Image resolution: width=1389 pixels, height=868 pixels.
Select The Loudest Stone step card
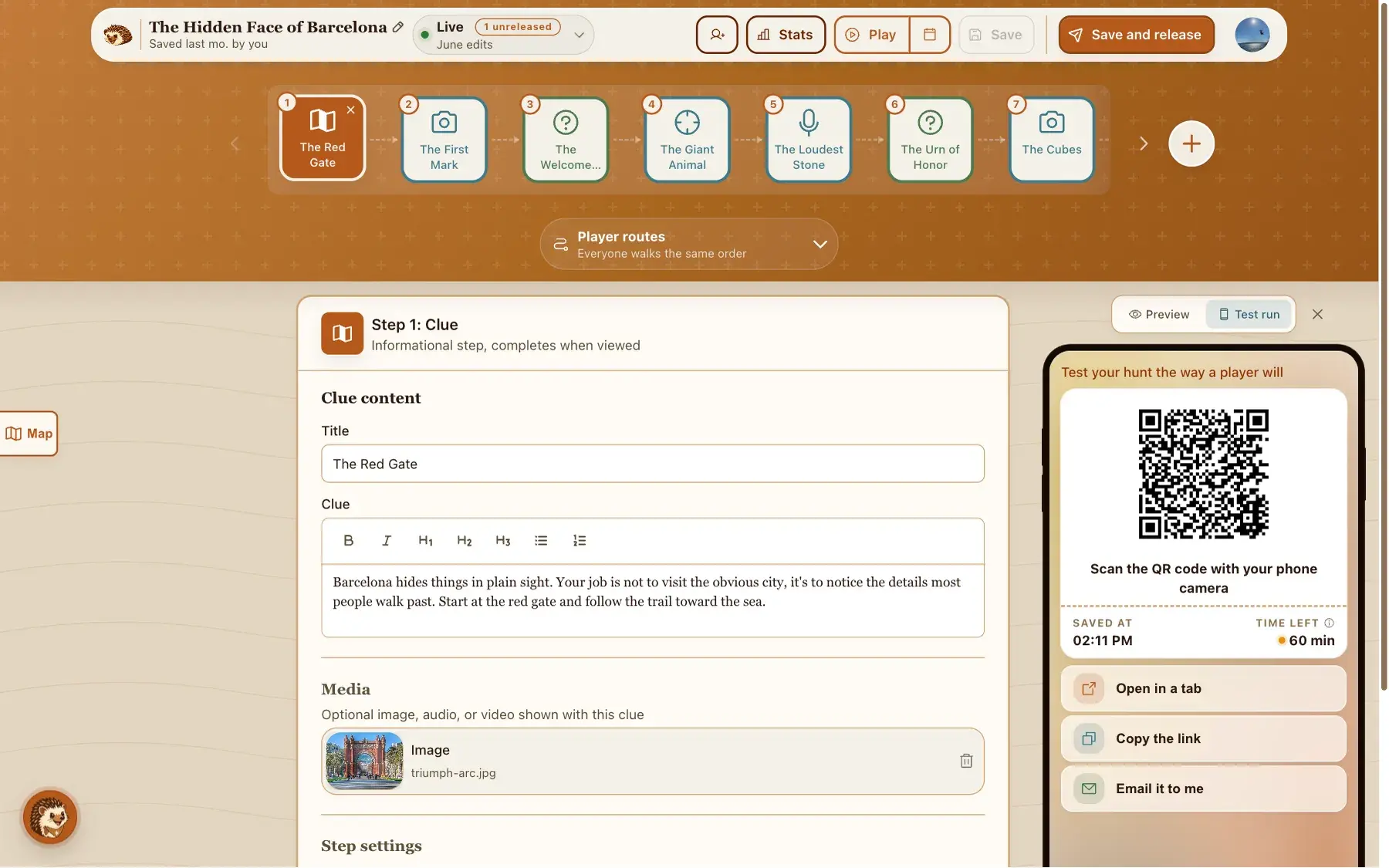(809, 140)
